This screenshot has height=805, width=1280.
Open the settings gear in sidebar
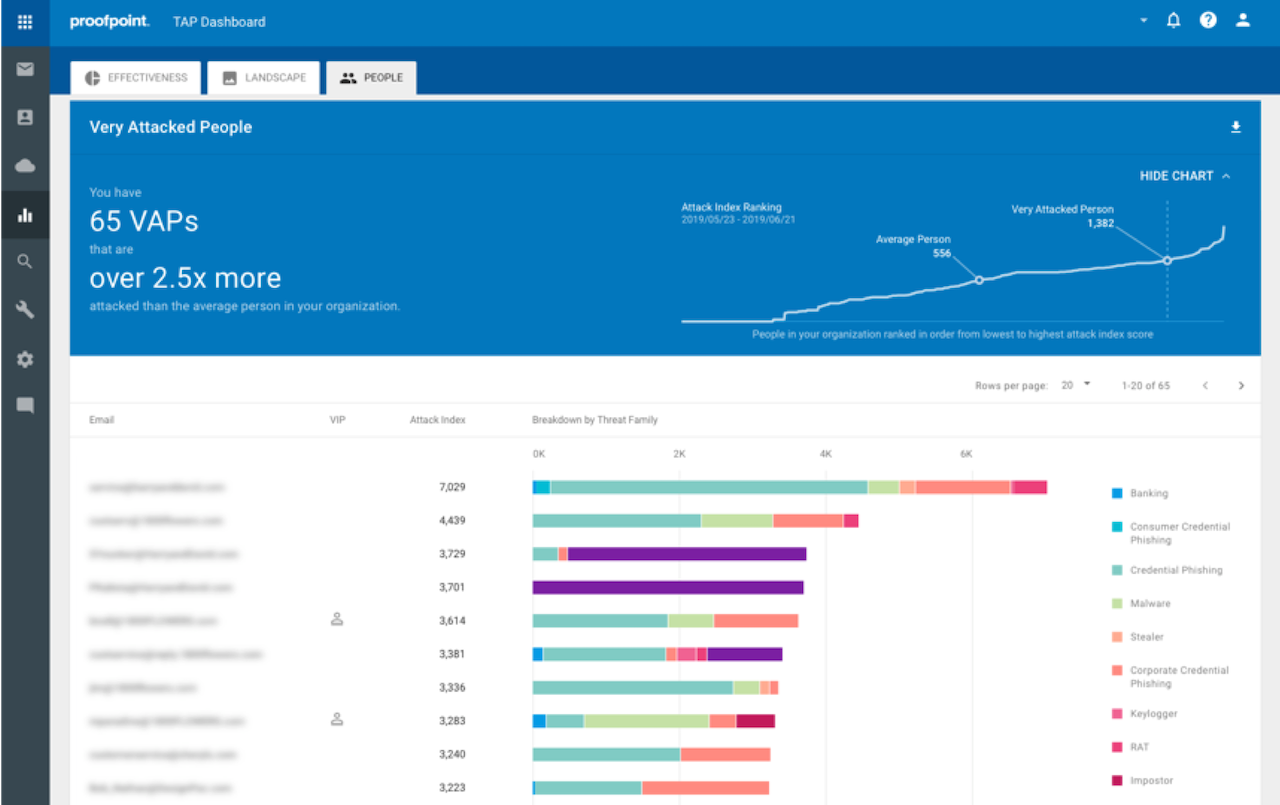tap(25, 359)
